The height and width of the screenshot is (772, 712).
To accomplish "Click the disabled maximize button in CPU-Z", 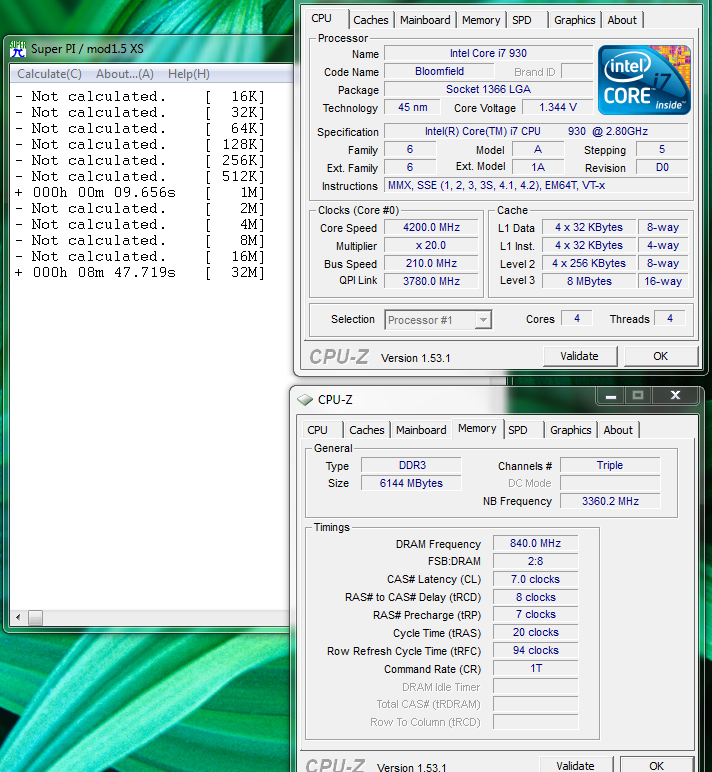I will click(x=638, y=395).
